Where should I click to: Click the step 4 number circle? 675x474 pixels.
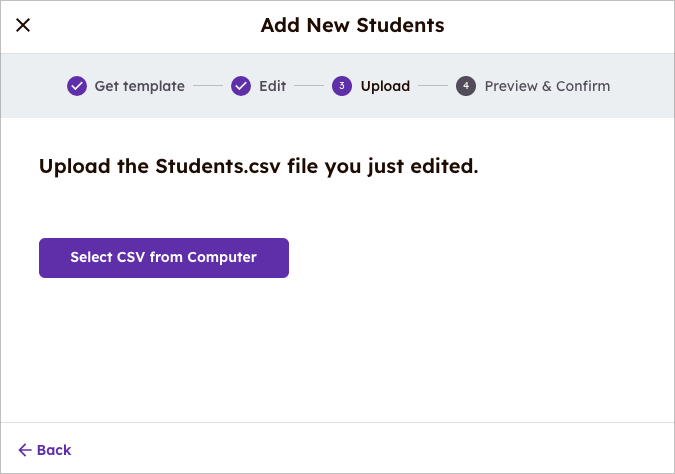[466, 86]
